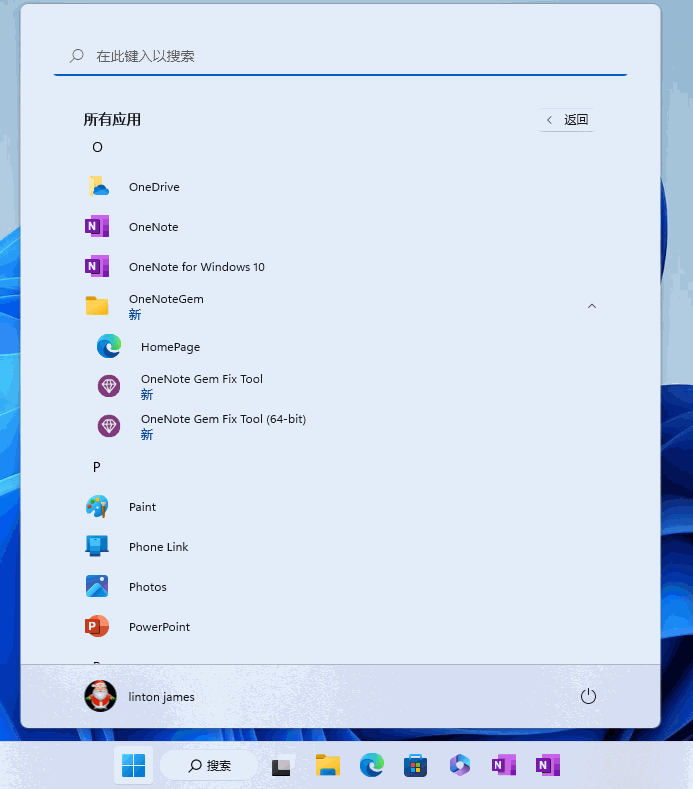
Task: Click the Phone Link text label
Action: click(159, 546)
